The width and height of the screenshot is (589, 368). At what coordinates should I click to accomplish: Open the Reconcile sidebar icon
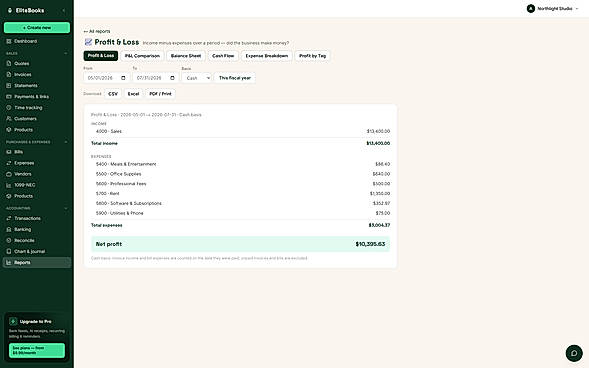pyautogui.click(x=9, y=240)
